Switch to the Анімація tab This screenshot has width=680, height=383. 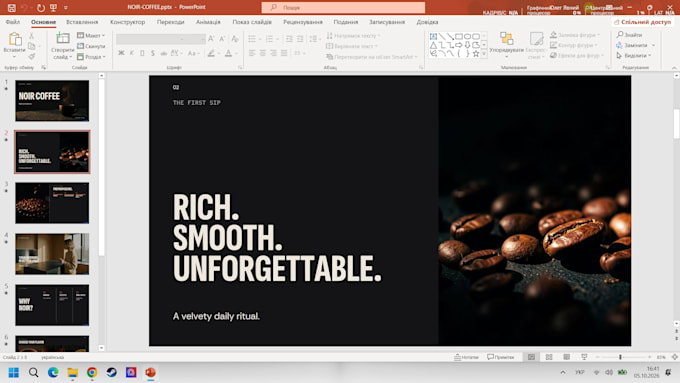coord(208,22)
